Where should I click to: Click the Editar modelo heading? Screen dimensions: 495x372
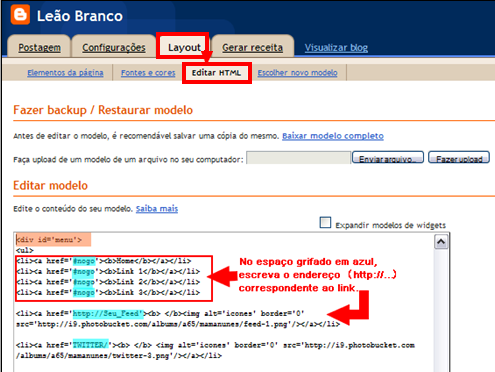50,186
